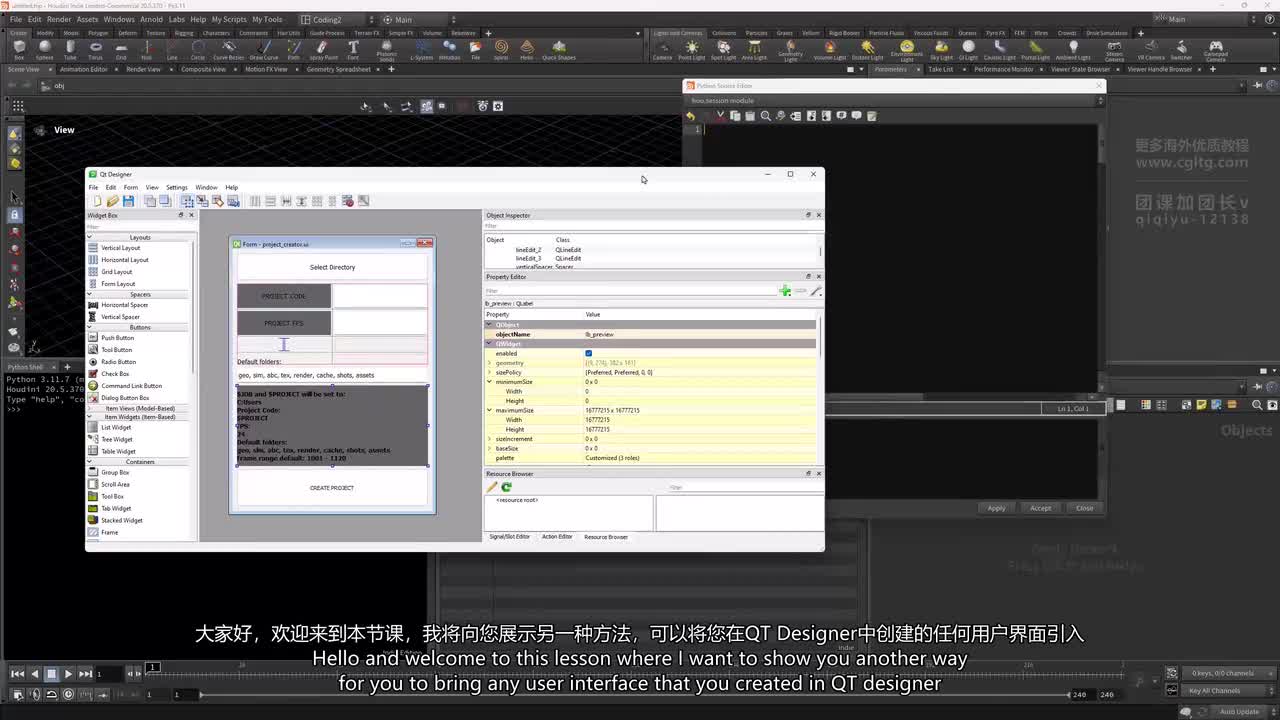
Task: Open the Rigid Bodies shelf tab
Action: [x=844, y=33]
